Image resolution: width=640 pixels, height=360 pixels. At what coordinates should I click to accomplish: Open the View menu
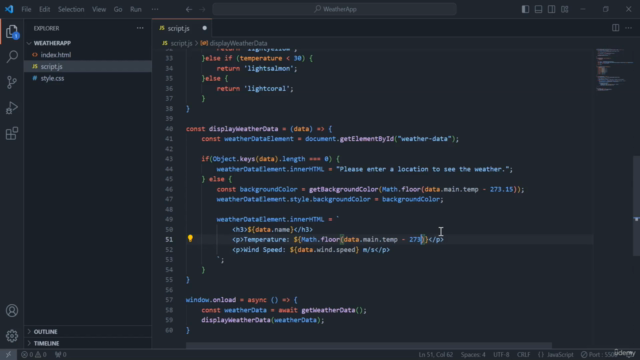(99, 9)
